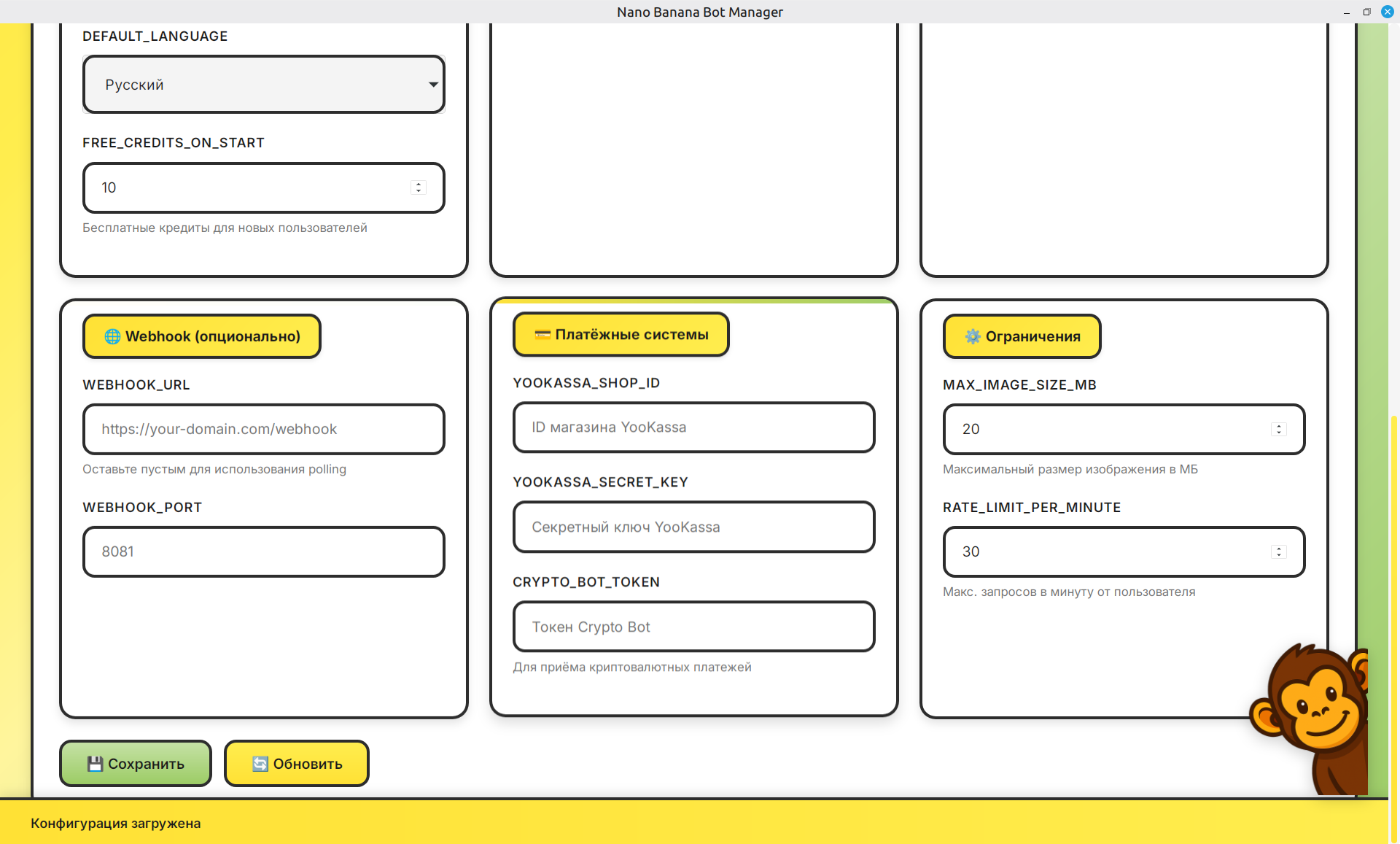Focus the CRYPTO_BOT_TOKEN input field
Screen dimensions: 1400x844
pos(693,627)
